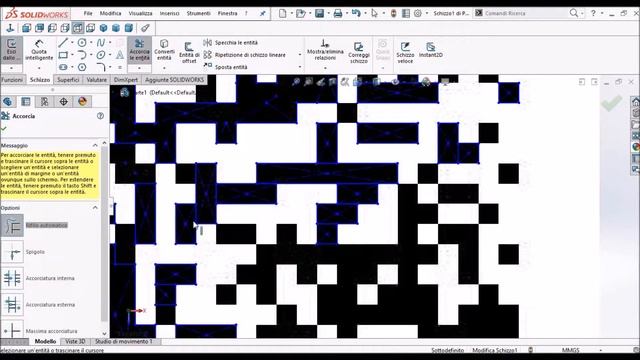Open the Inserisci menu
This screenshot has height=360, width=640.
tap(169, 13)
